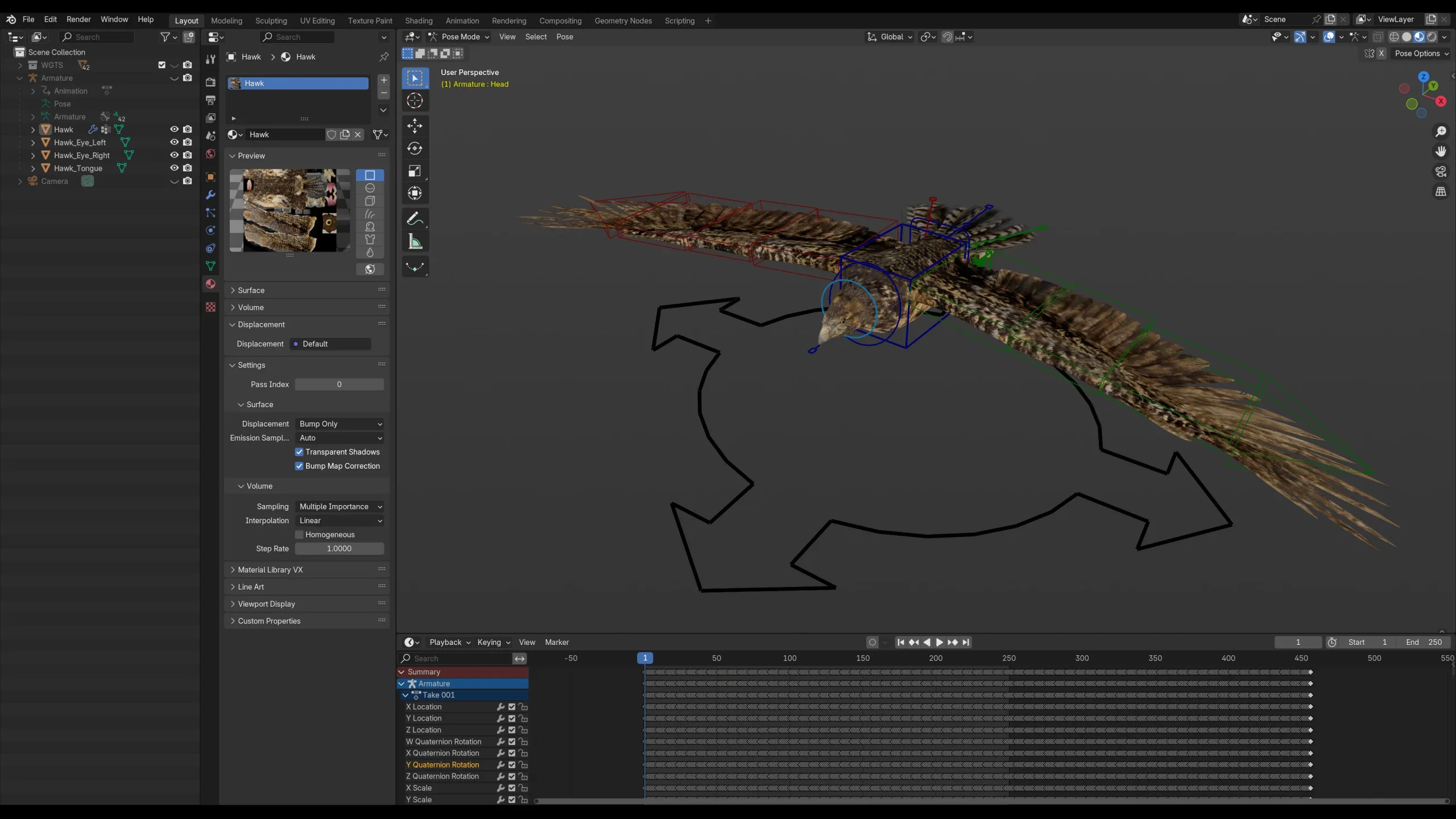The image size is (1456, 819).
Task: Open the Physics properties tab
Action: click(x=210, y=230)
